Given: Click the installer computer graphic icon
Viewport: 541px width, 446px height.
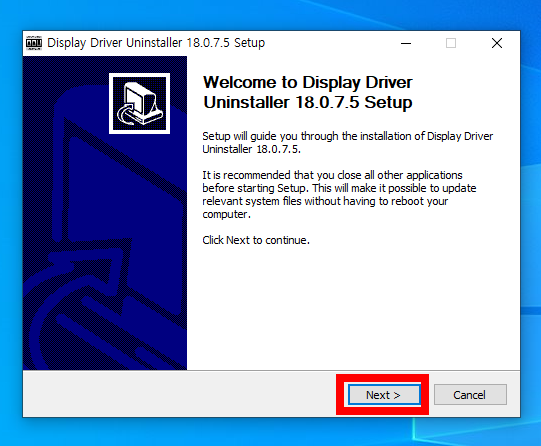Looking at the screenshot, I should (x=139, y=103).
